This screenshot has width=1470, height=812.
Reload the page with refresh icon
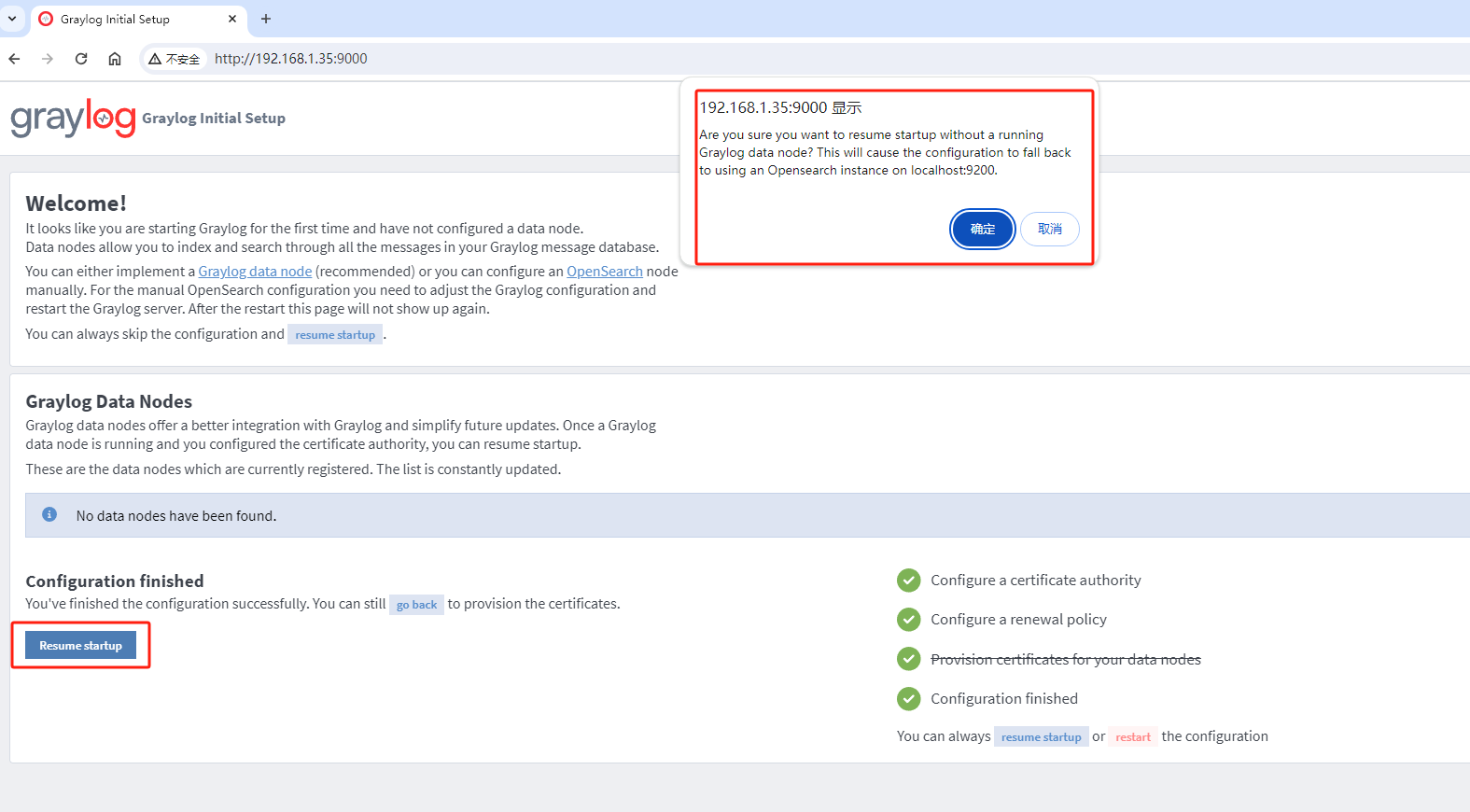pyautogui.click(x=81, y=59)
